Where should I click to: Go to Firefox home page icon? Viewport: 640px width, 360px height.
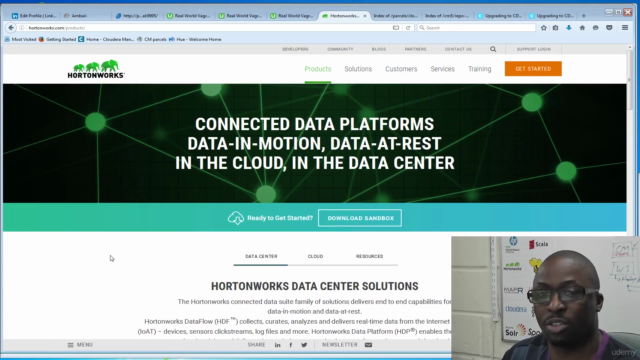click(x=582, y=28)
